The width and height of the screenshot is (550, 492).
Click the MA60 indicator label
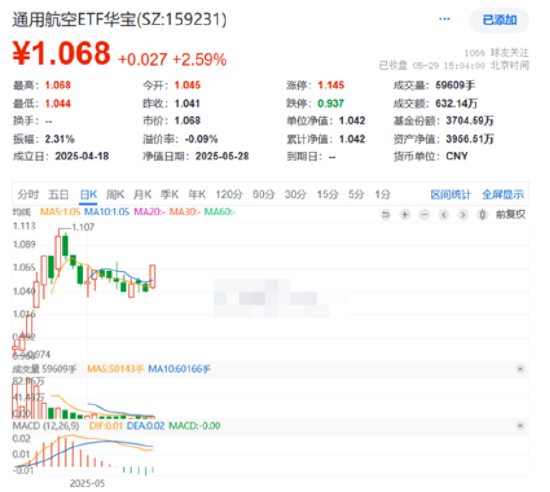click(220, 212)
